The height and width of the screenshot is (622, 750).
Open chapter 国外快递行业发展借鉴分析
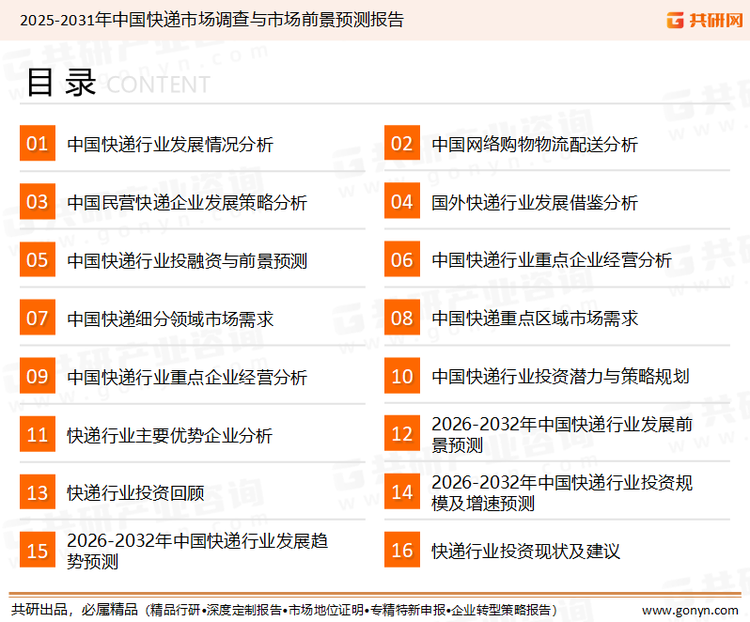534,202
